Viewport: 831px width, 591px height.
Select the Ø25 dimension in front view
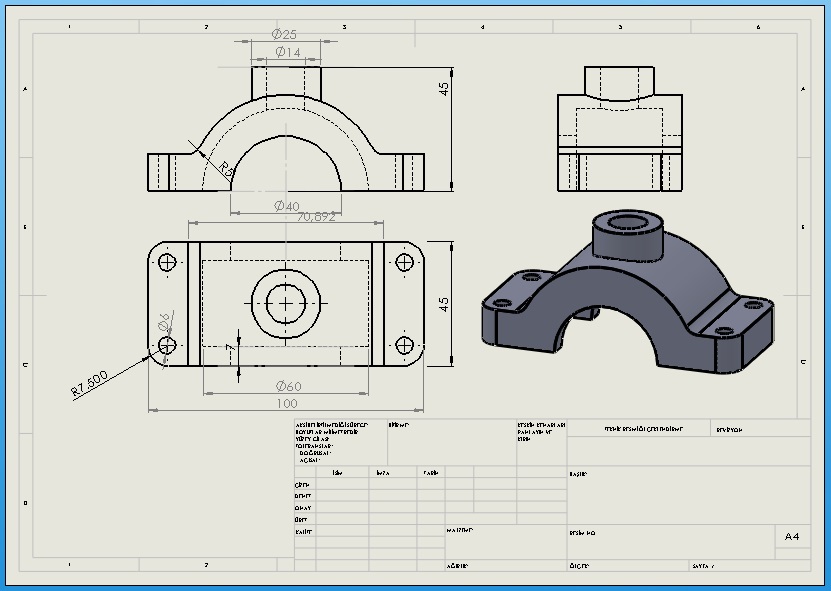tap(285, 35)
